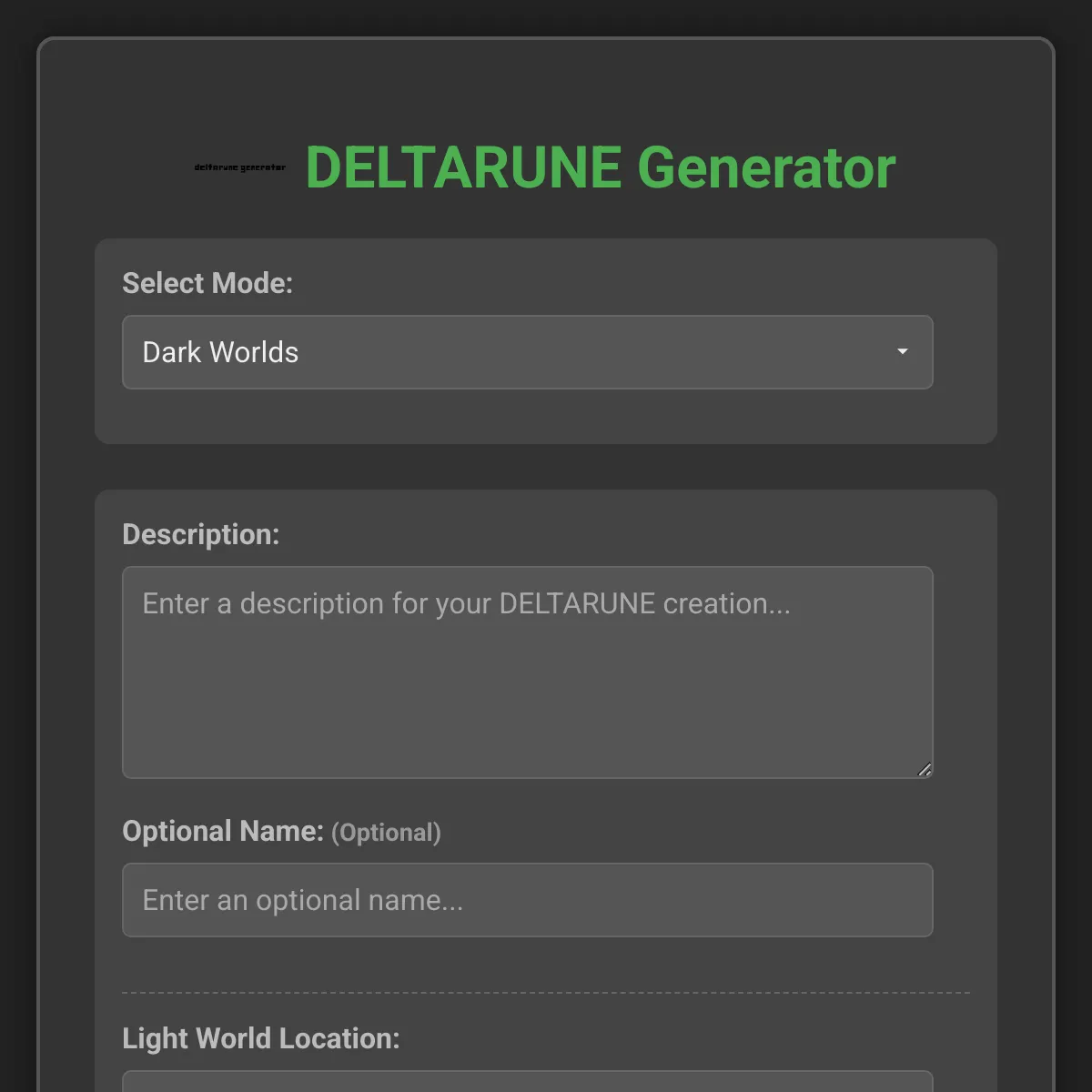
Task: Open the Select Mode dropdown showing Dark Worlds
Action: pyautogui.click(x=528, y=352)
